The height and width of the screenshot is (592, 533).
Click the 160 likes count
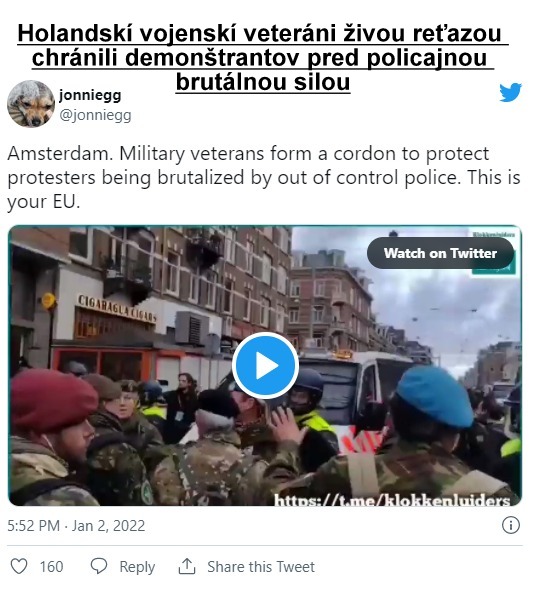tap(51, 567)
